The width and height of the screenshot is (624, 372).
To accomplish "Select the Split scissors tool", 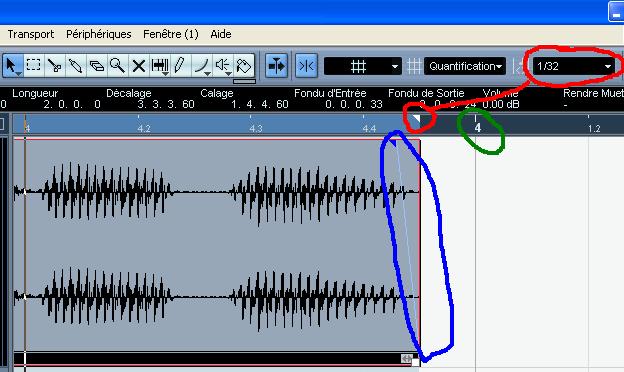I will [55, 66].
